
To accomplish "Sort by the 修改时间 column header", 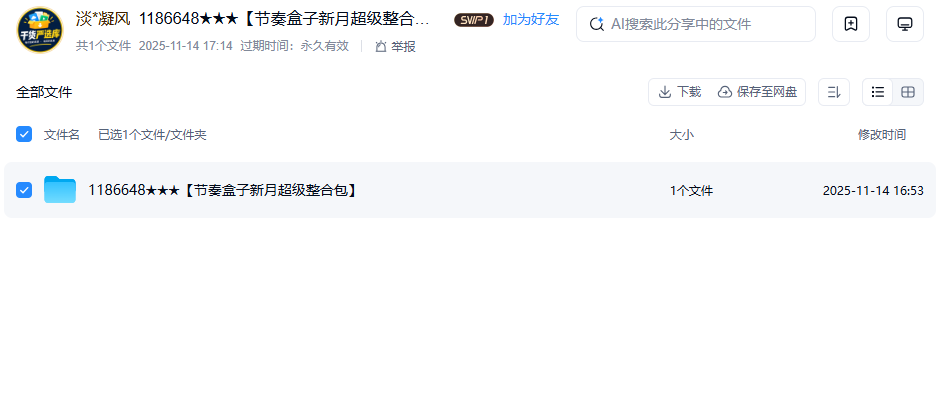I will 882,135.
